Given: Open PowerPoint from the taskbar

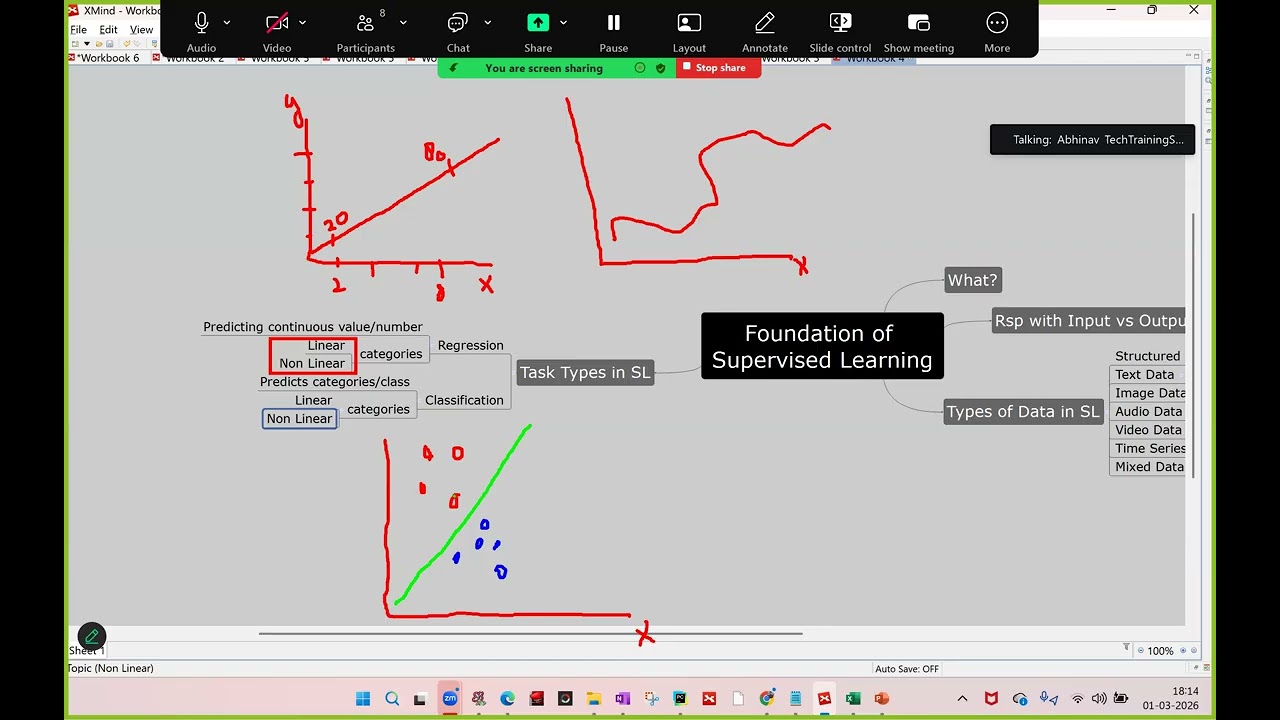Looking at the screenshot, I should point(882,699).
